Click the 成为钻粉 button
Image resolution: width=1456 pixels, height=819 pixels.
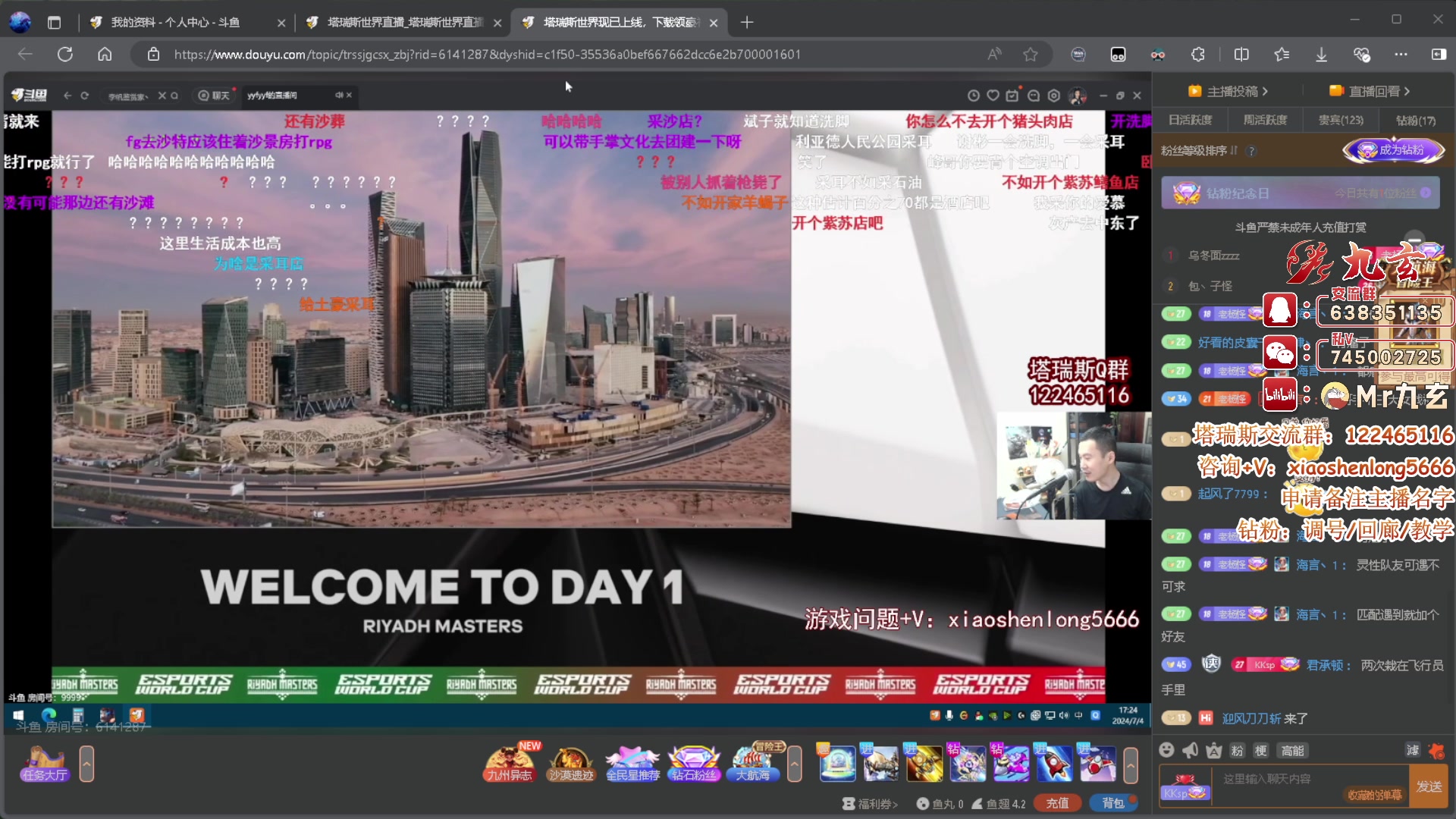coord(1394,150)
